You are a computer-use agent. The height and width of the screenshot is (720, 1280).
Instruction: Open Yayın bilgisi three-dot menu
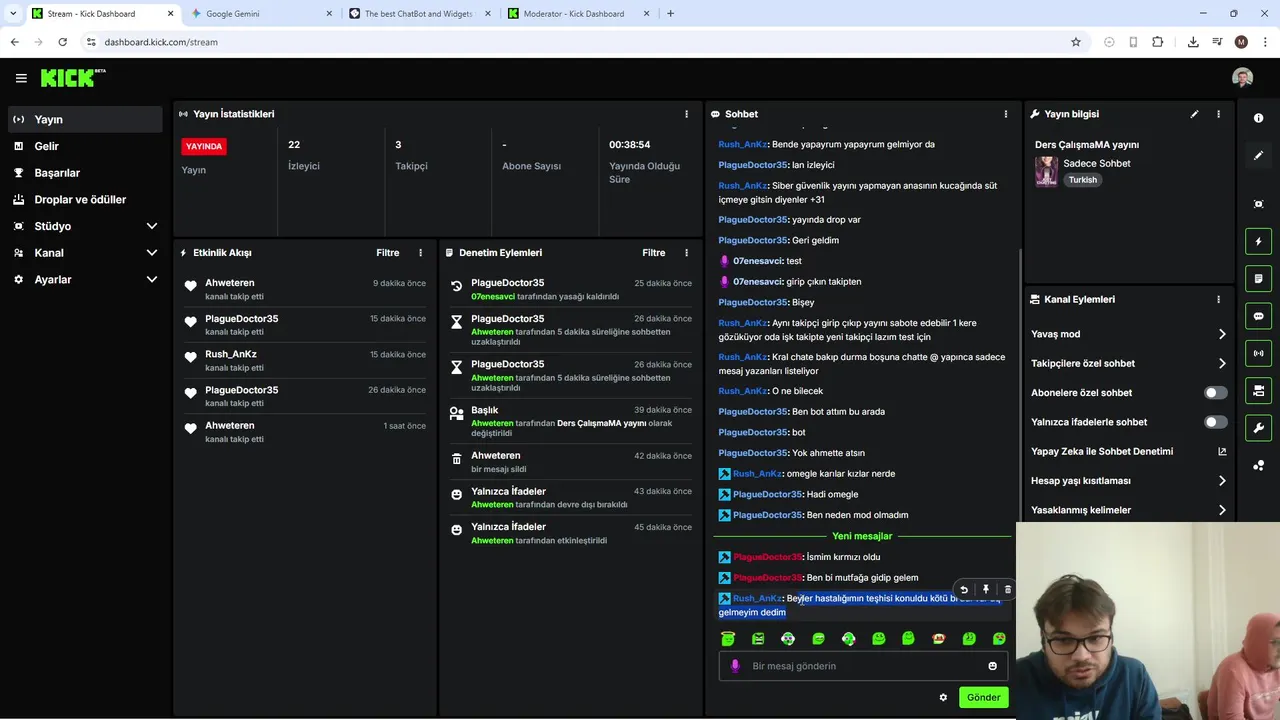1218,114
